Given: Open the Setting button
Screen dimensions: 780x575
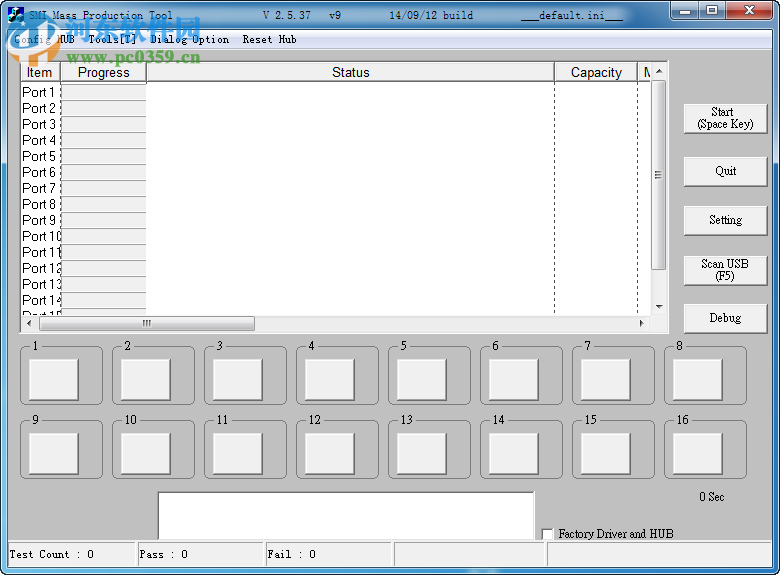Looking at the screenshot, I should [725, 220].
